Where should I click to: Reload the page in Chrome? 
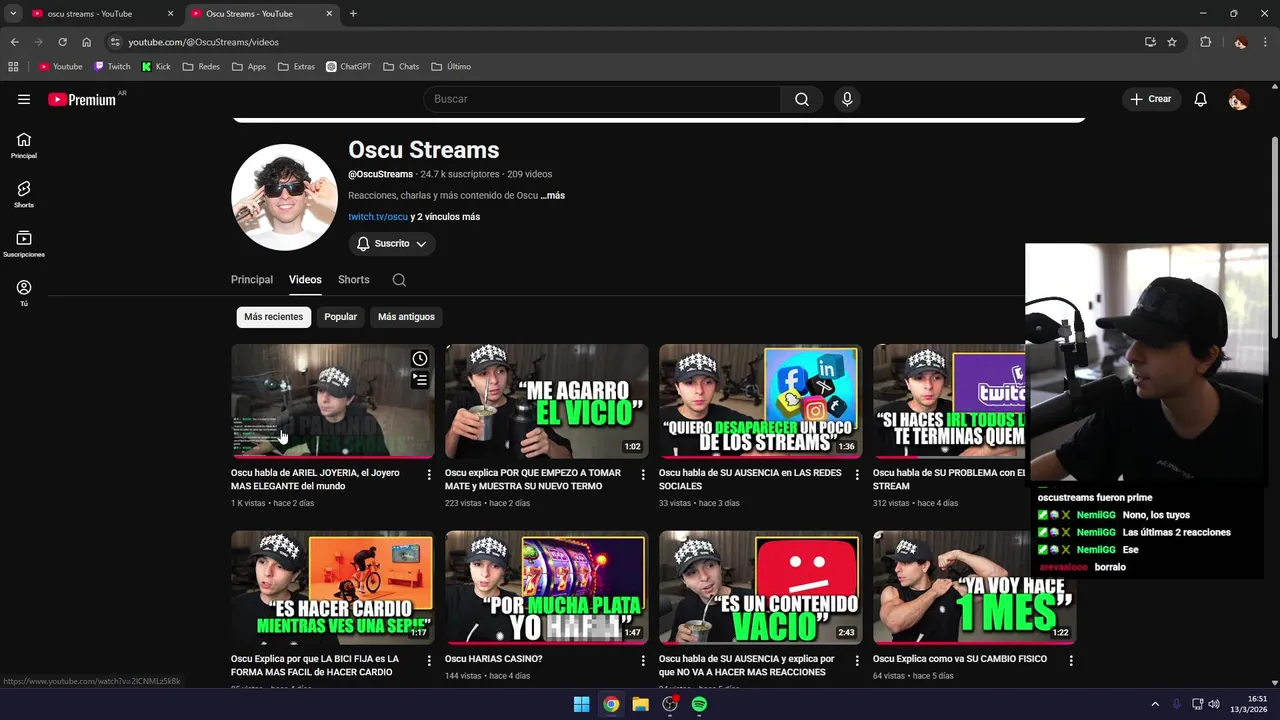point(62,42)
